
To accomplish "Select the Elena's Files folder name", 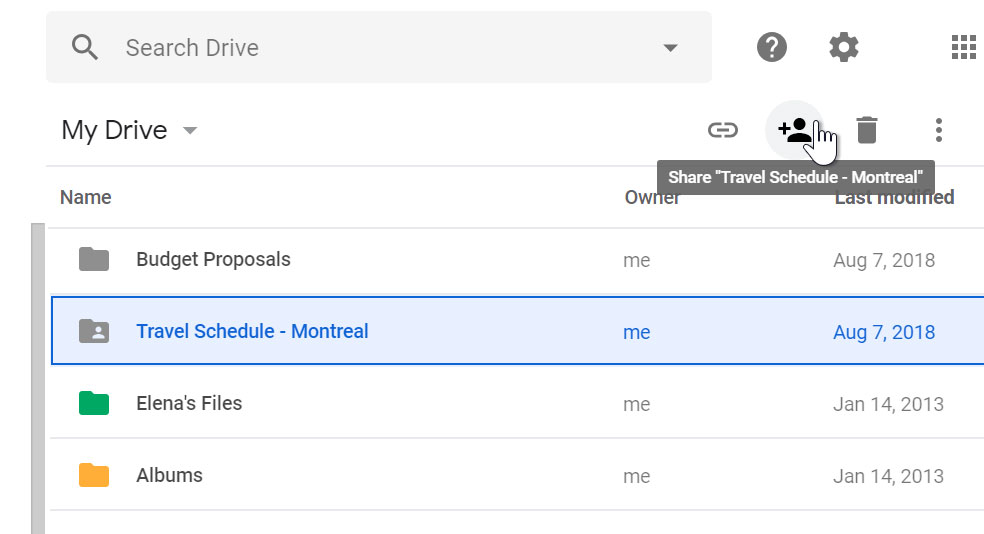I will click(189, 404).
